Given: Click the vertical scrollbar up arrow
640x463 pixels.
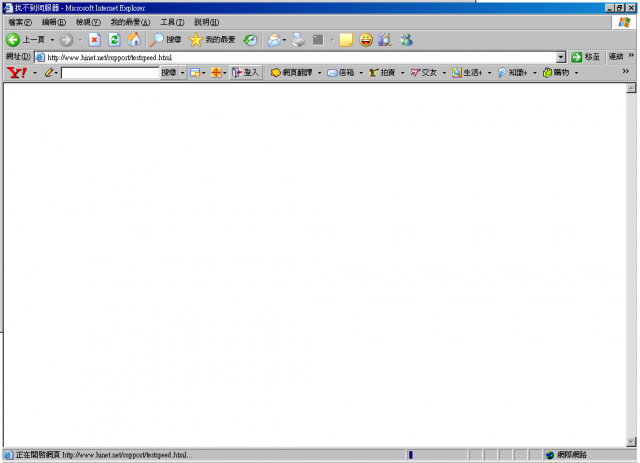Looking at the screenshot, I should click(x=631, y=88).
